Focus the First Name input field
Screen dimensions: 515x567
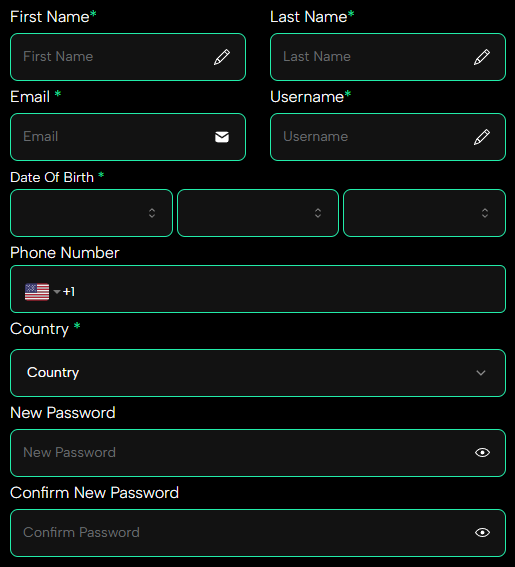(x=128, y=57)
